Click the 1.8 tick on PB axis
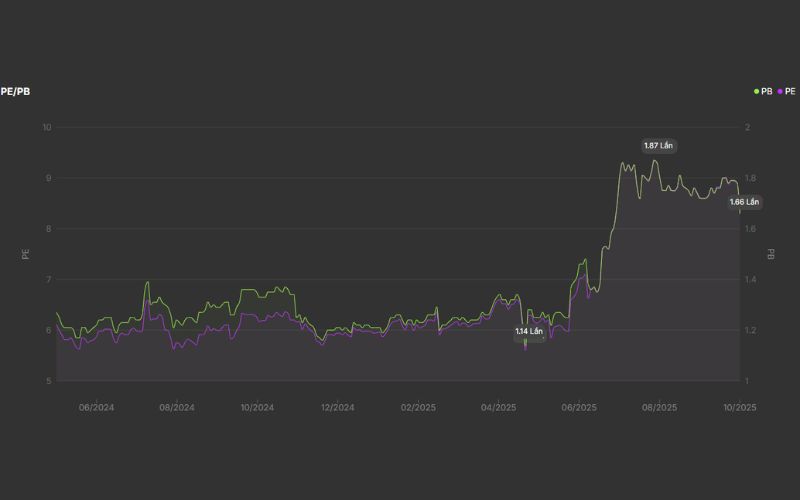This screenshot has height=500, width=800. pos(749,179)
